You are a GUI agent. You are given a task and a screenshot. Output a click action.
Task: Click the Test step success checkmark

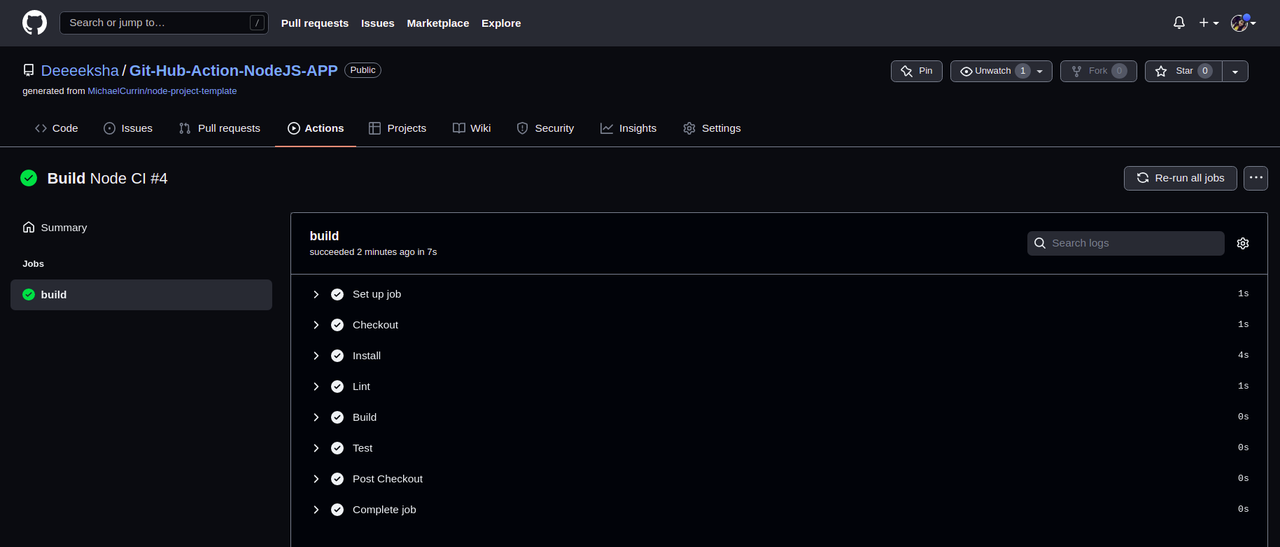(337, 448)
